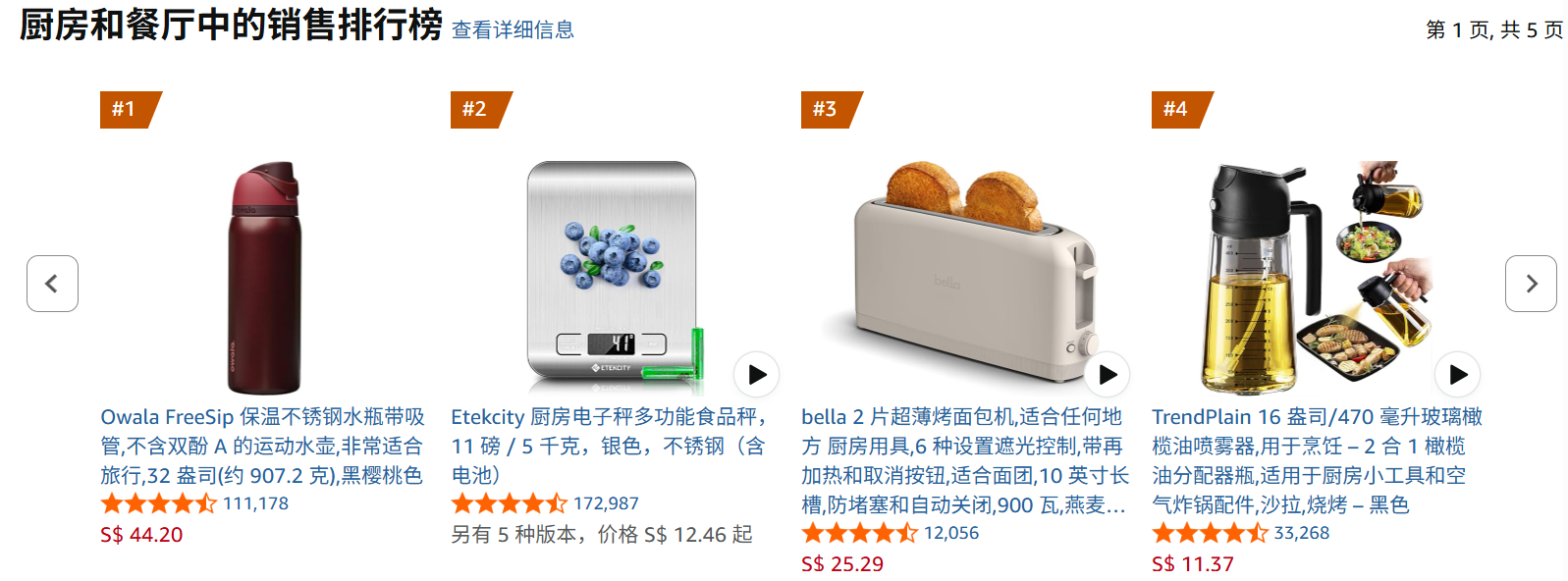Open the Etekcity 厨房电子秤 title link
The width and height of the screenshot is (1568, 581).
coord(609,446)
